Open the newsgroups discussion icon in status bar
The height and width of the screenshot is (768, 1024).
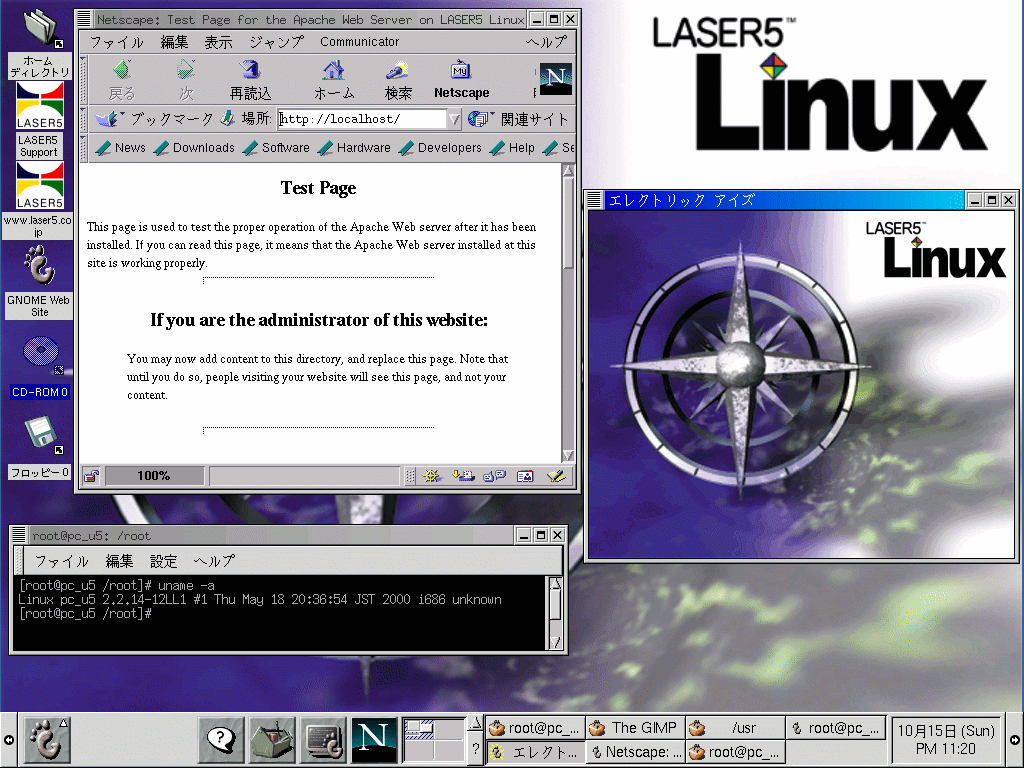494,476
